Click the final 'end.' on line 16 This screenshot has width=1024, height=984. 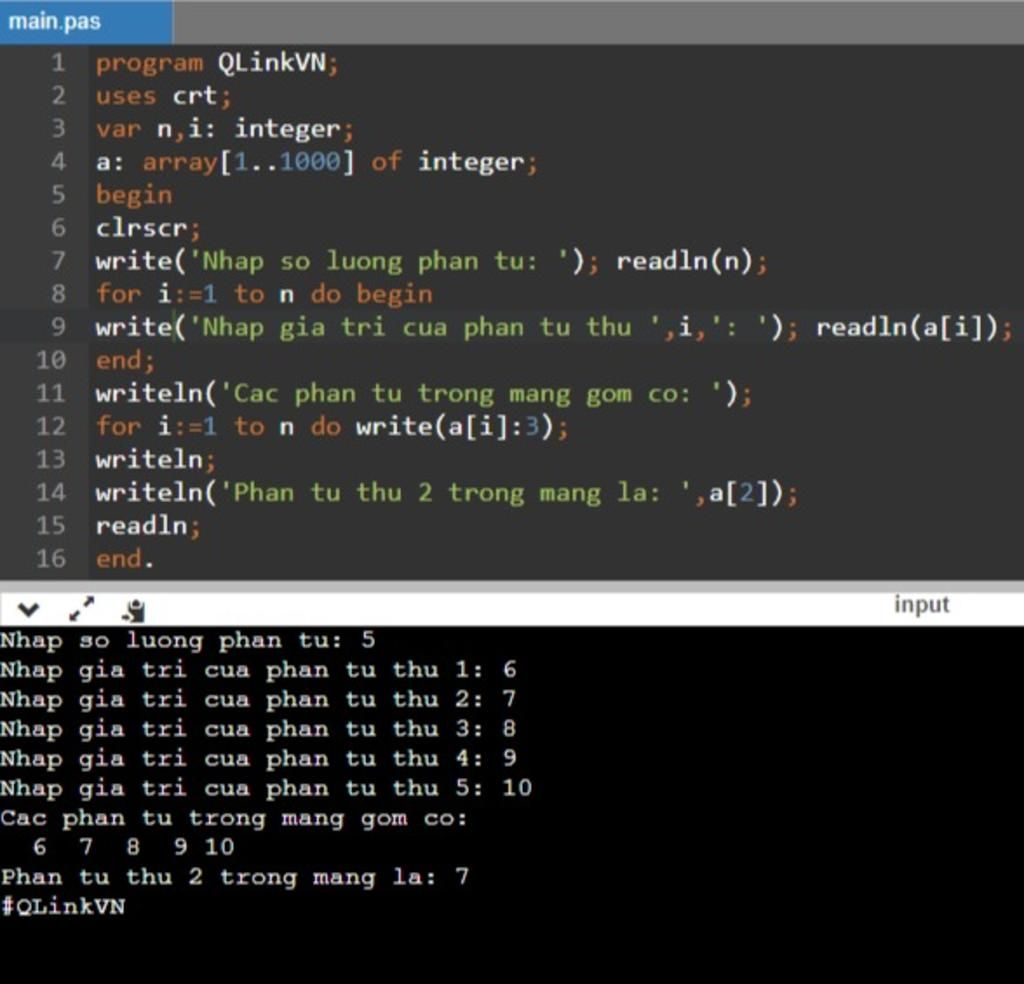[125, 559]
